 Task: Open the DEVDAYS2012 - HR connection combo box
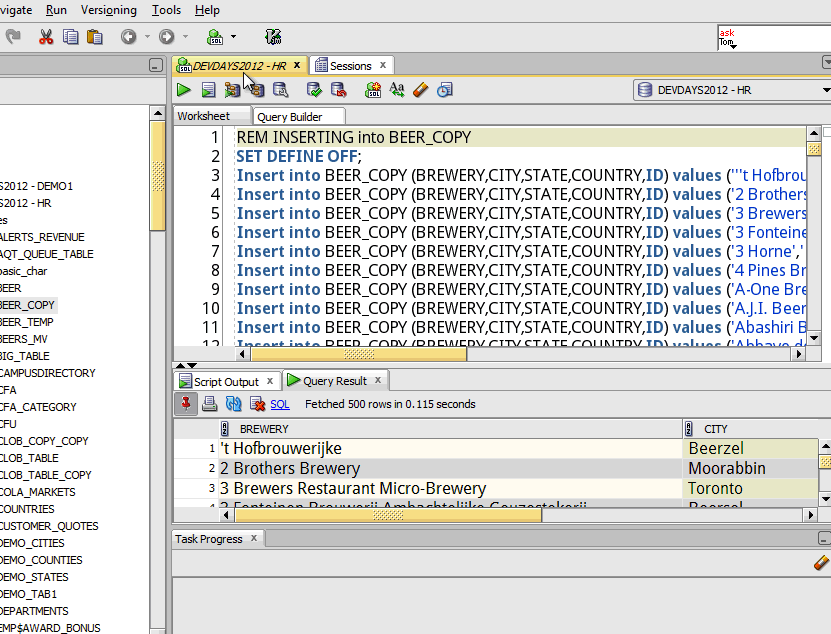[x=732, y=90]
